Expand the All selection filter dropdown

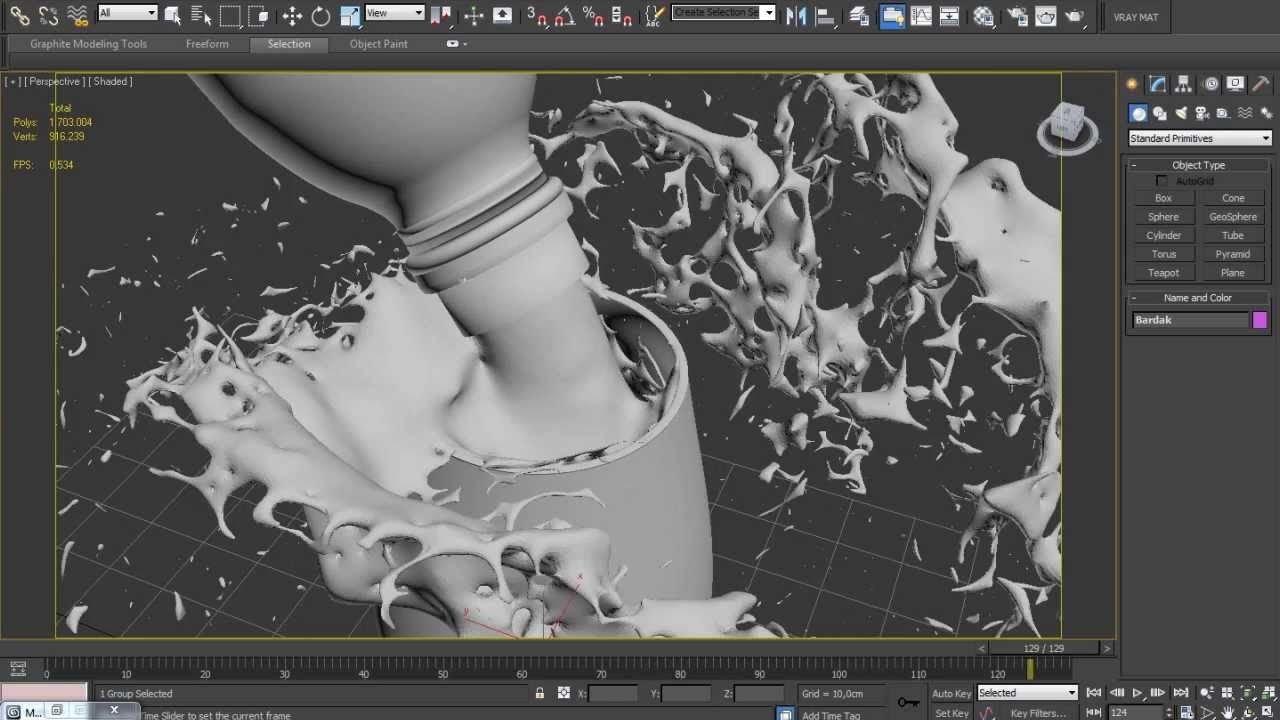[x=127, y=13]
